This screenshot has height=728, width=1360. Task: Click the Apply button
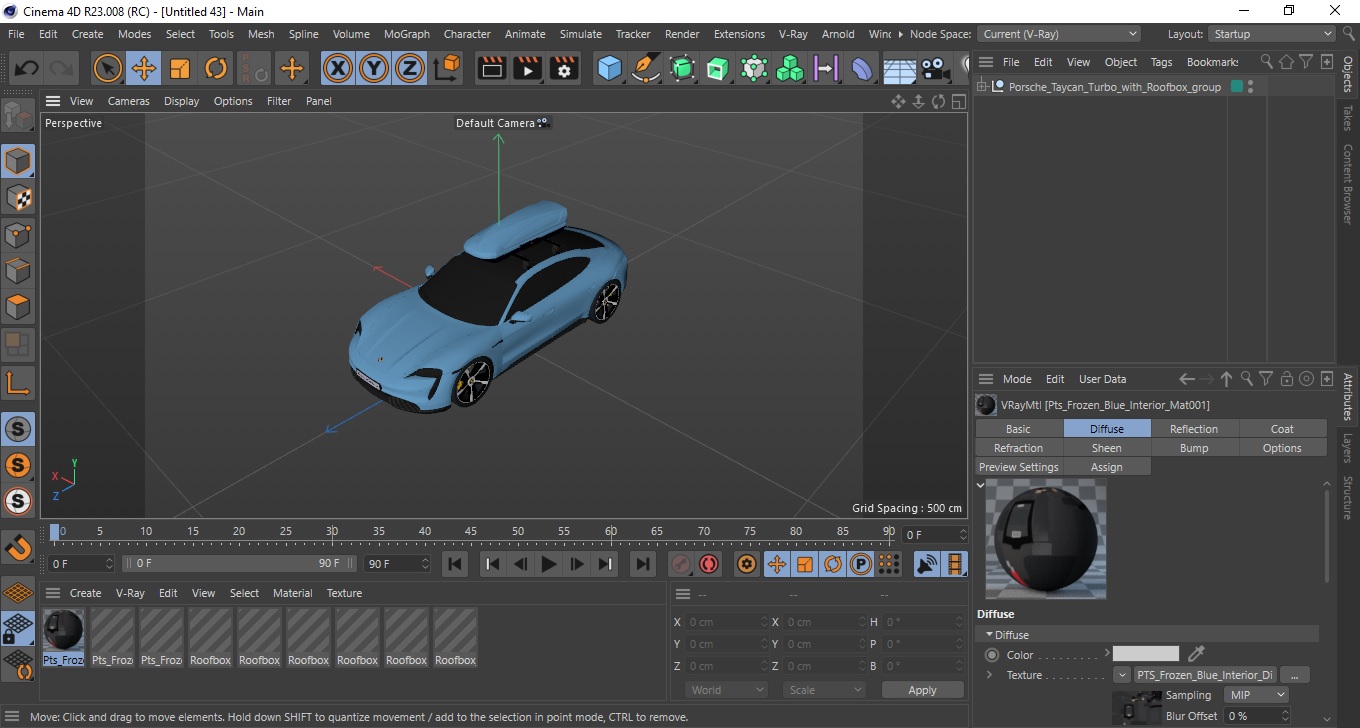(922, 690)
